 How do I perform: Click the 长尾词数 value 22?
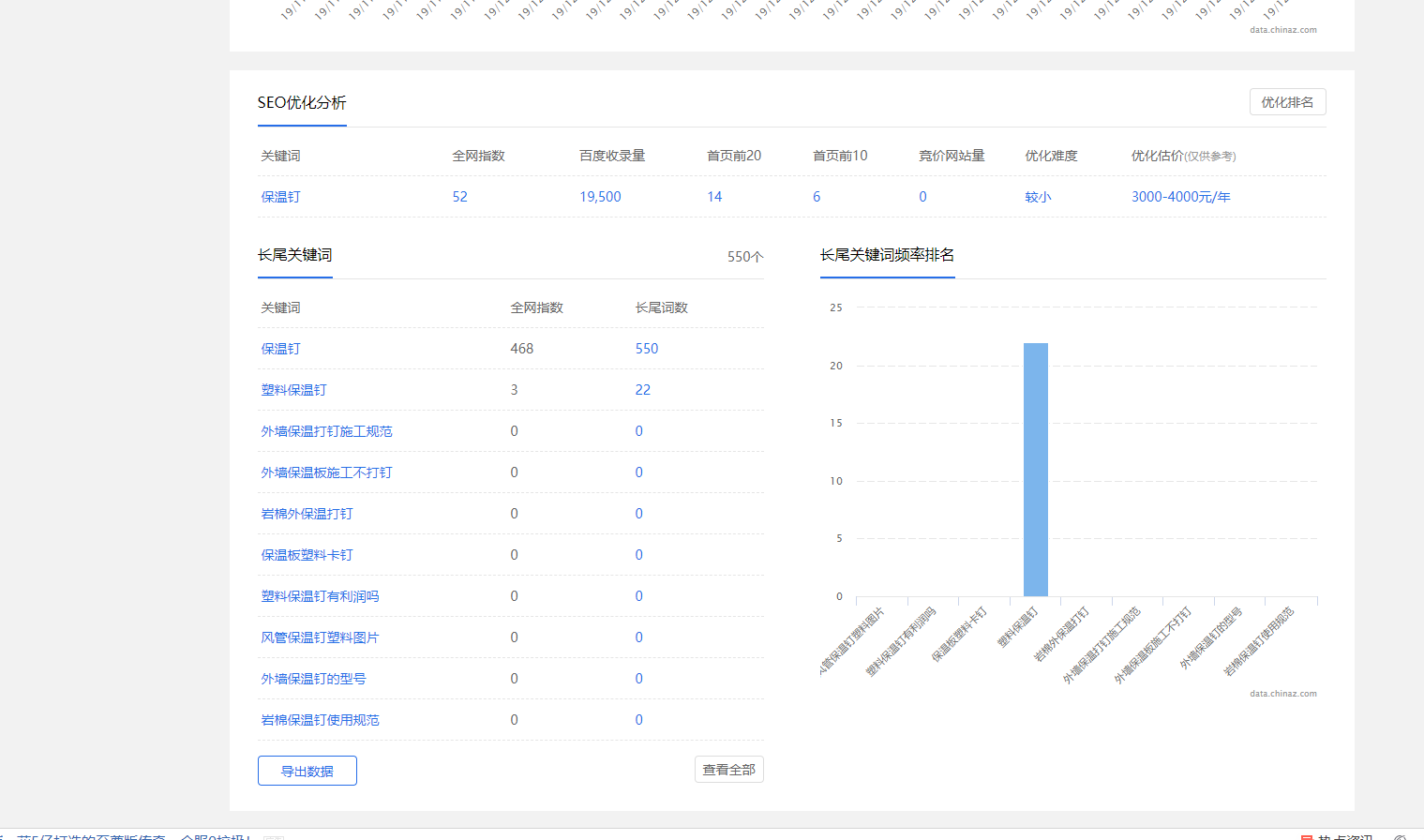(x=642, y=390)
